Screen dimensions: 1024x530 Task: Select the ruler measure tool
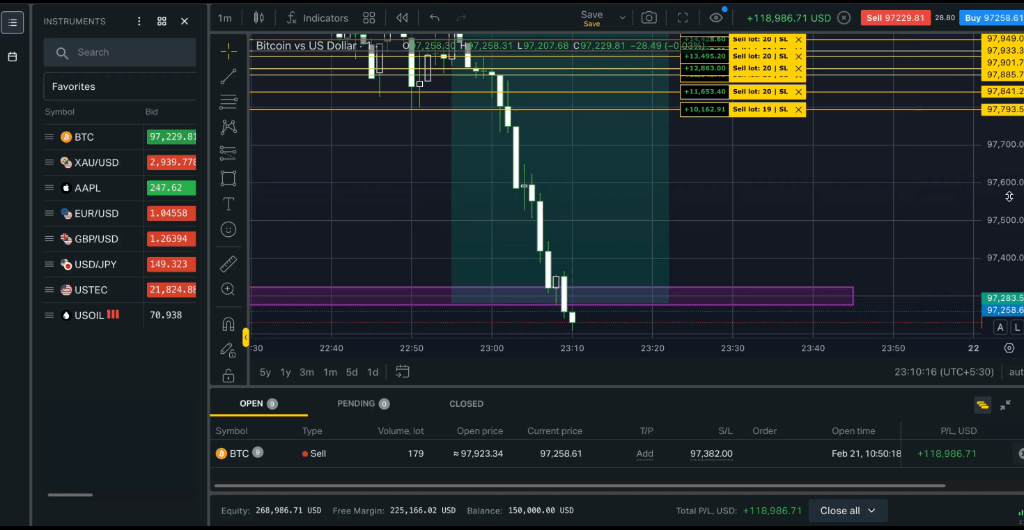pyautogui.click(x=229, y=264)
